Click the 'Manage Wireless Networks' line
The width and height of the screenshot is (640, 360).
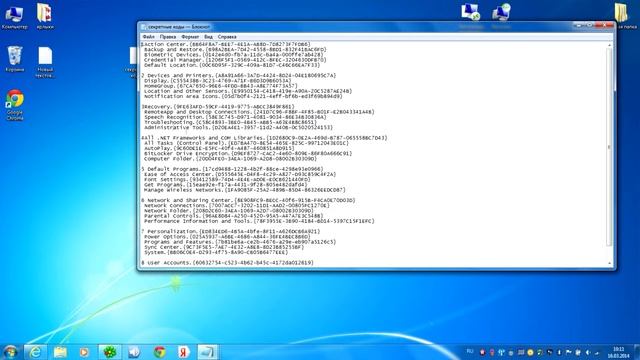245,190
